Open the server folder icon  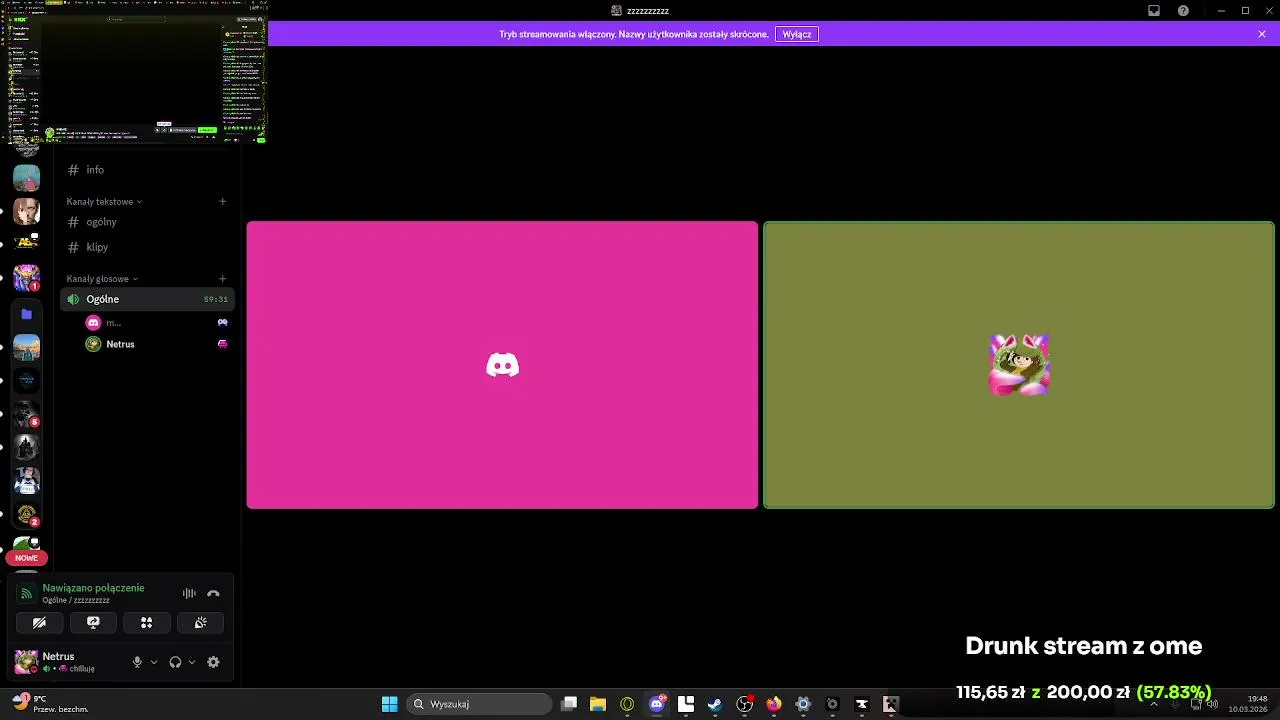(27, 314)
